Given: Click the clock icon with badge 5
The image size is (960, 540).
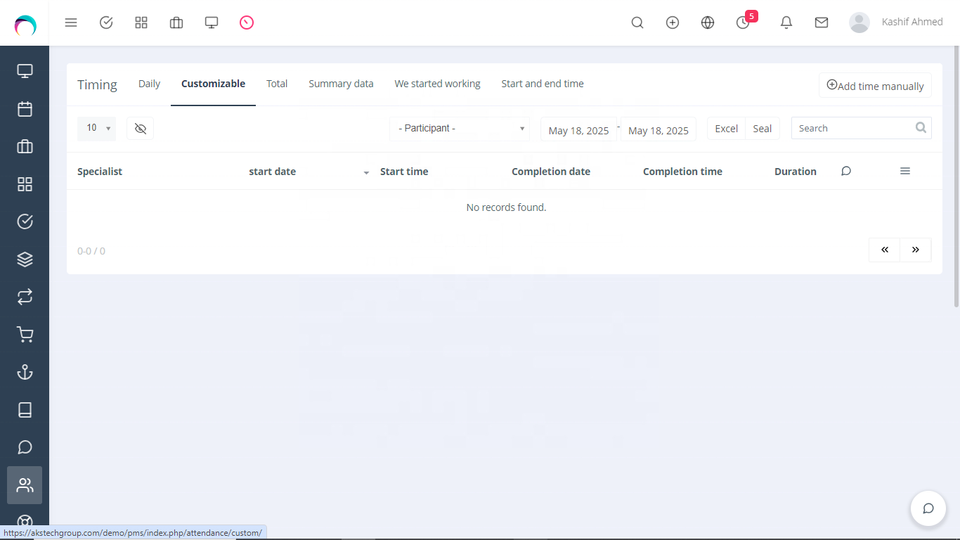Looking at the screenshot, I should [743, 22].
